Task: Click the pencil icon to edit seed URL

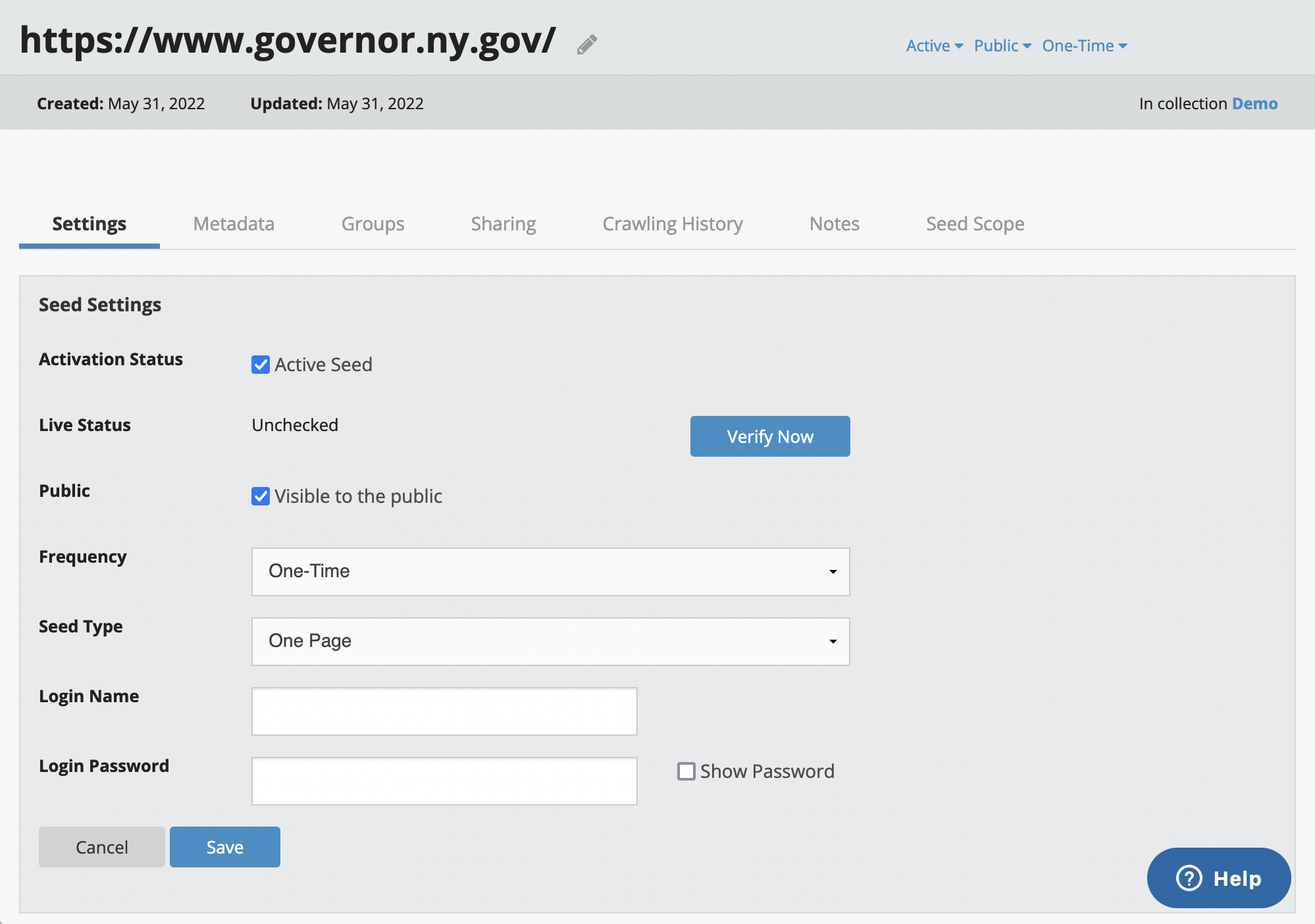Action: click(586, 44)
